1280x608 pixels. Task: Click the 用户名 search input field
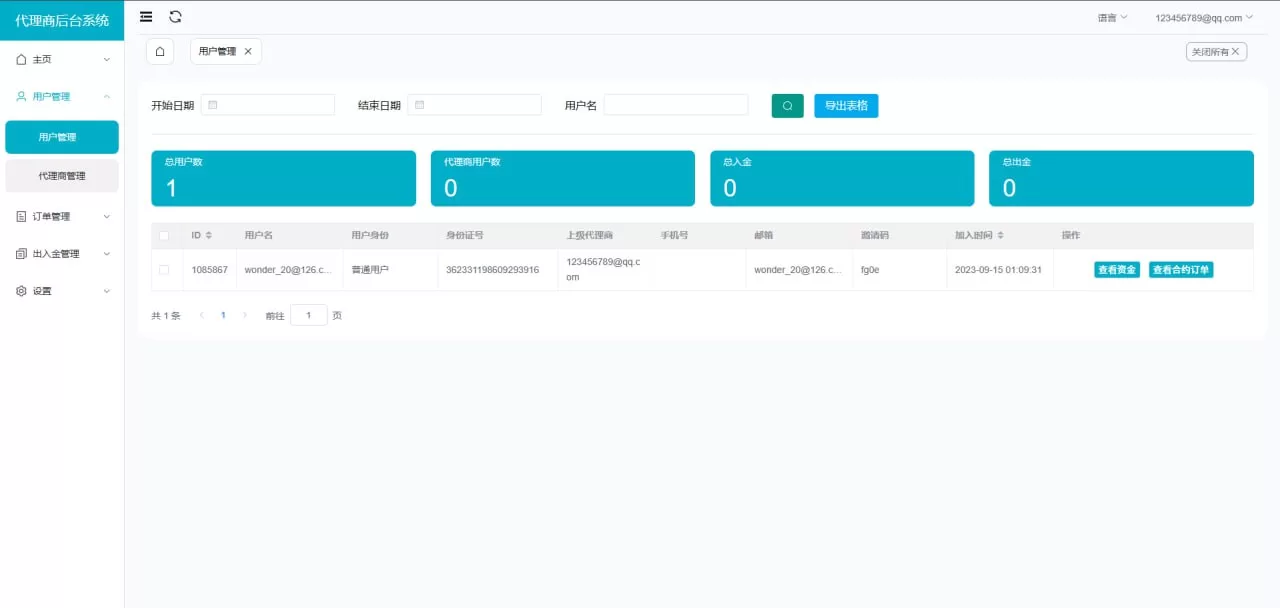tap(675, 105)
